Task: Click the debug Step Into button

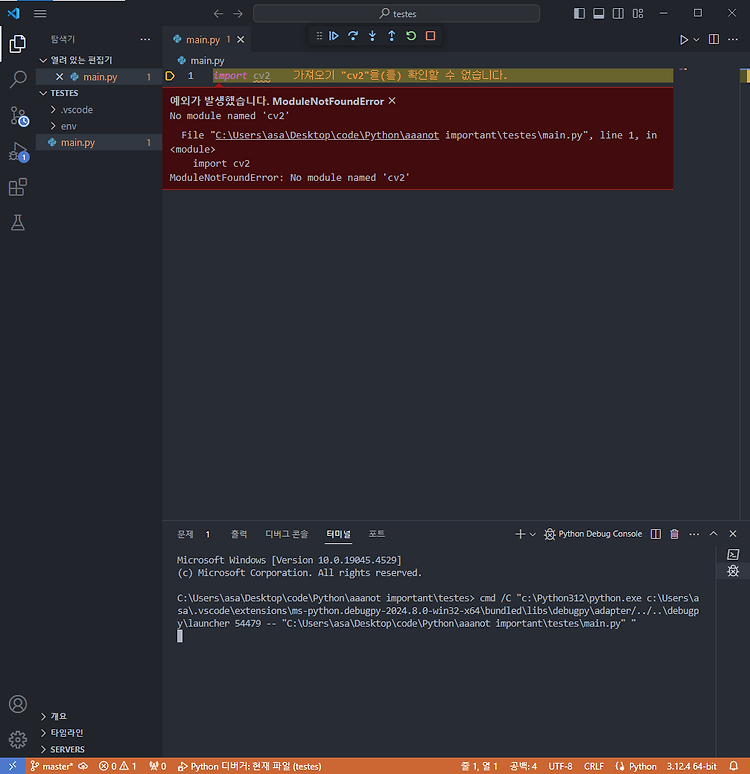Action: [372, 36]
